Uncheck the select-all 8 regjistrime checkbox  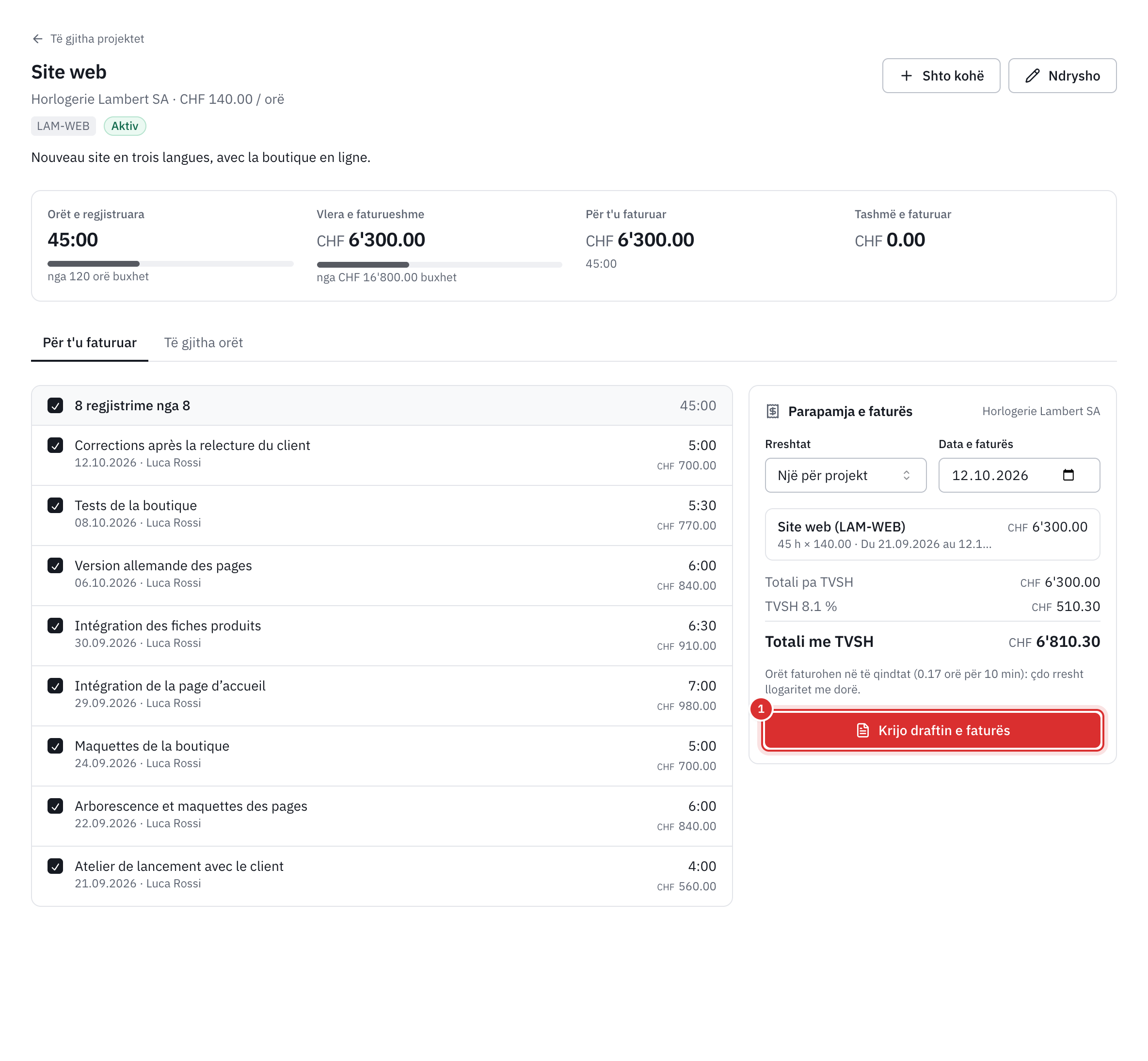[55, 405]
